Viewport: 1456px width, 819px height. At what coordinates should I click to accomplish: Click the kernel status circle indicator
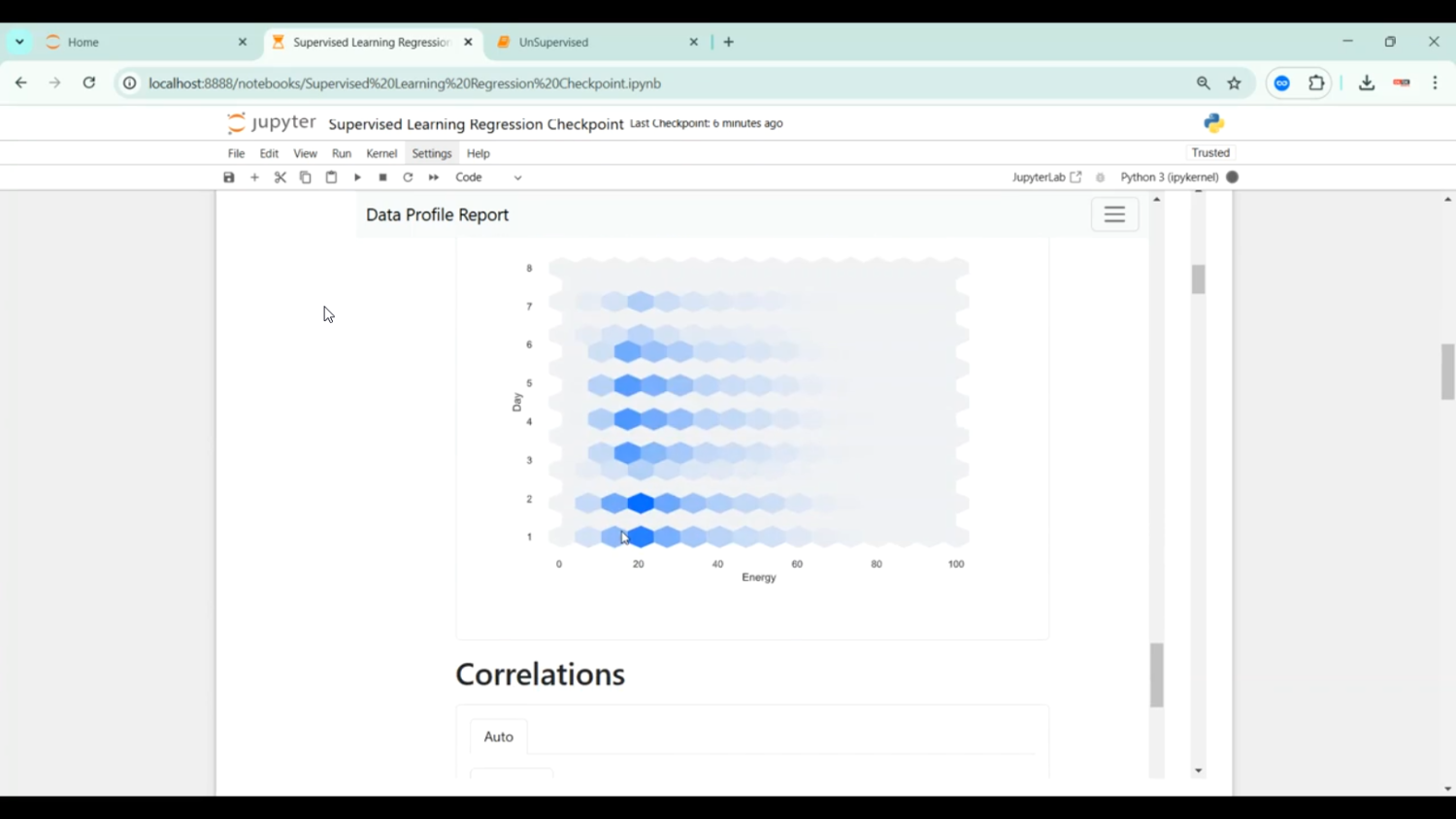1233,178
